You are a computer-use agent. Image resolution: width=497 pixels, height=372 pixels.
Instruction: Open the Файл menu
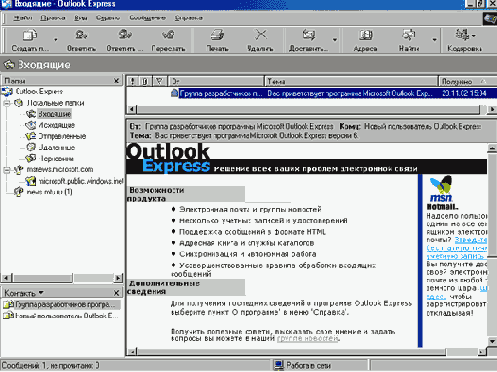pos(23,18)
